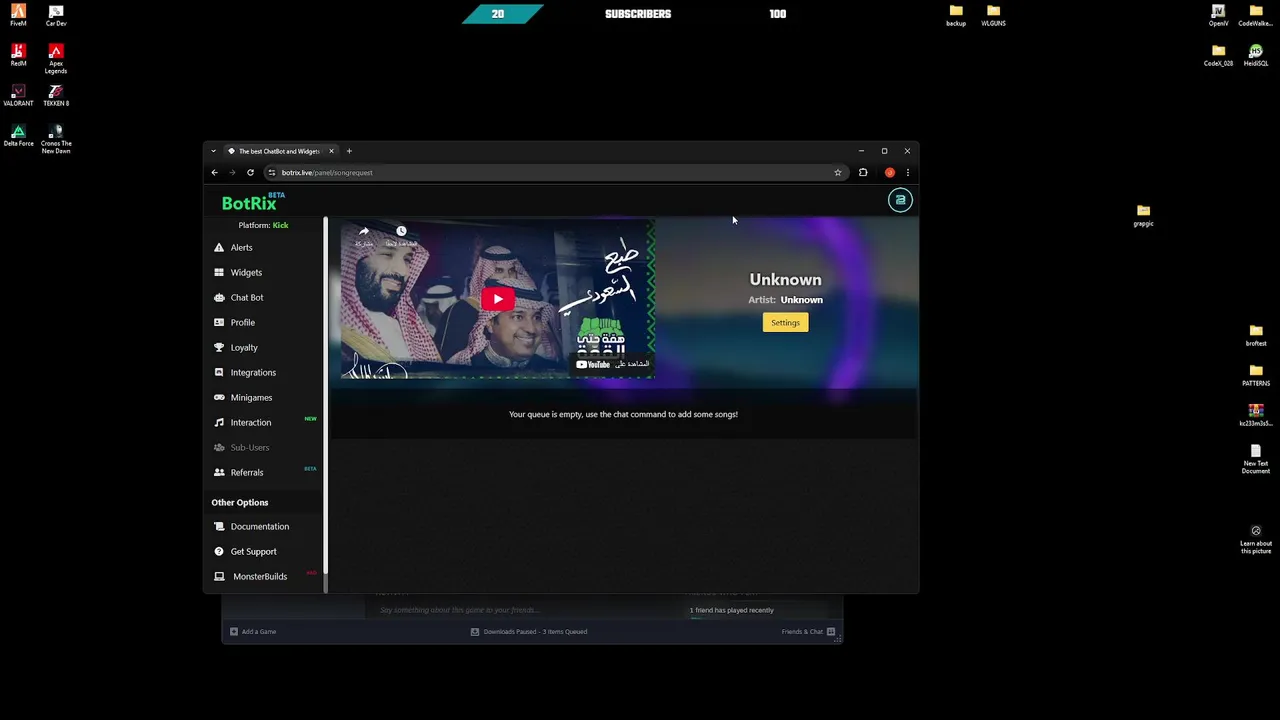This screenshot has height=720, width=1280.
Task: Select 'The best ChatBot and Widgets' tab
Action: tap(279, 151)
